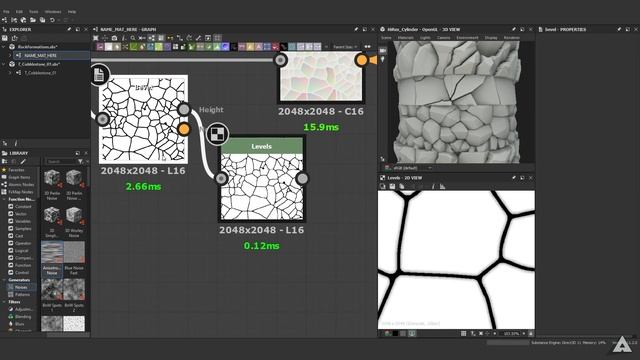Viewport: 640px width, 360px height.
Task: Select the Levels node thumbnail
Action: (x=262, y=187)
